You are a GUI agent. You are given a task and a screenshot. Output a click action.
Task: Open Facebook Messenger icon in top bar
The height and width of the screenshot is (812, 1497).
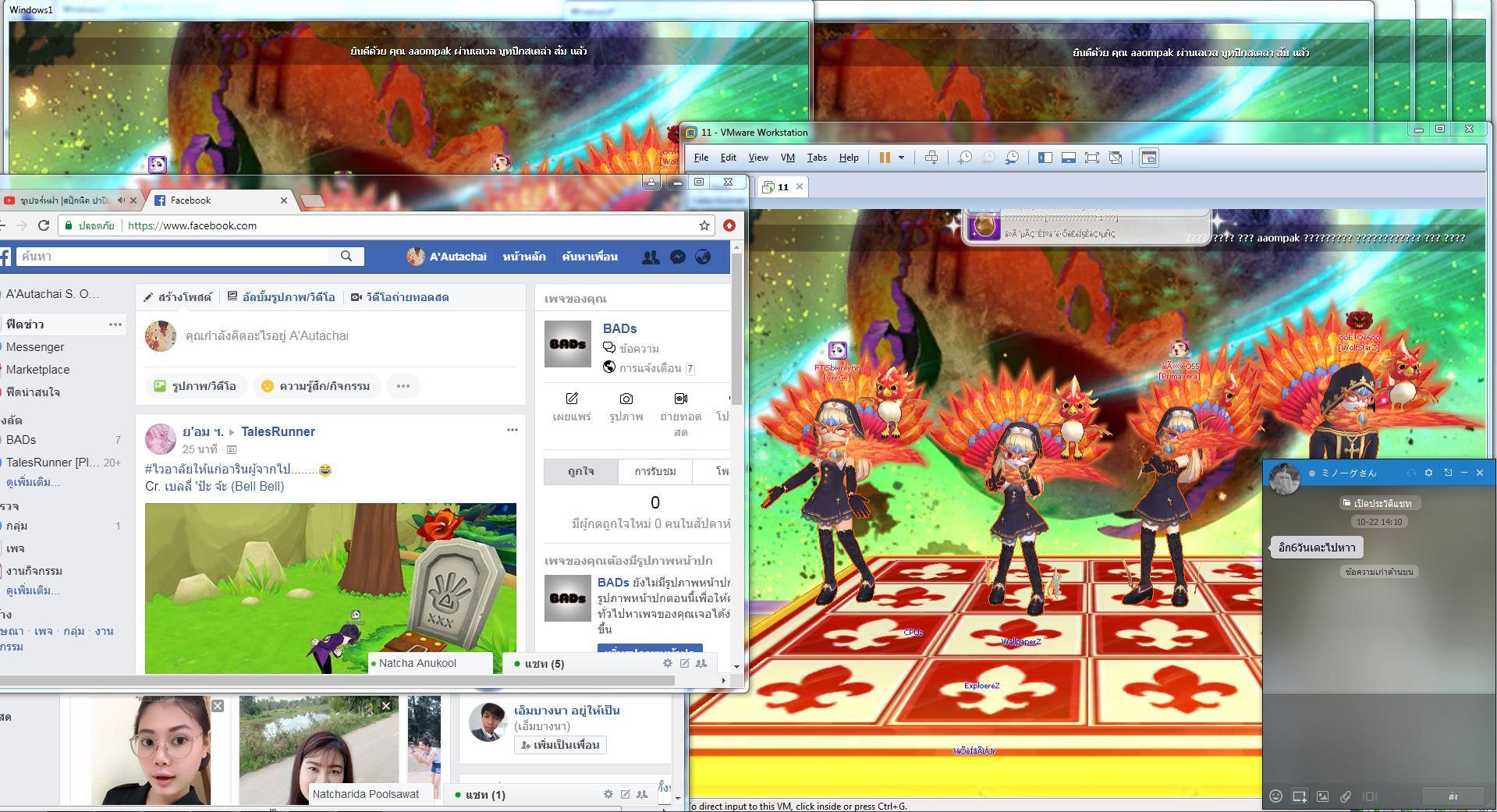678,257
